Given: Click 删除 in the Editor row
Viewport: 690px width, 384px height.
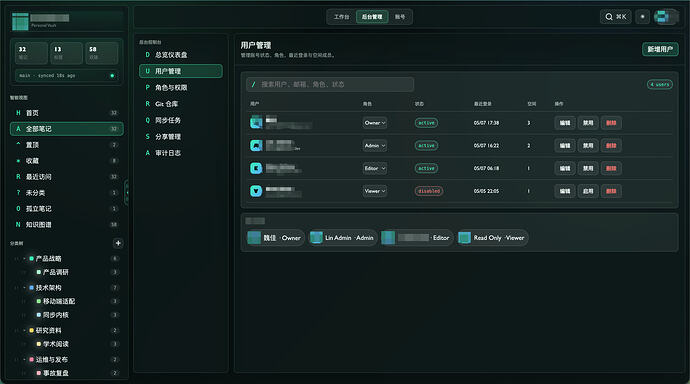Looking at the screenshot, I should (x=611, y=168).
